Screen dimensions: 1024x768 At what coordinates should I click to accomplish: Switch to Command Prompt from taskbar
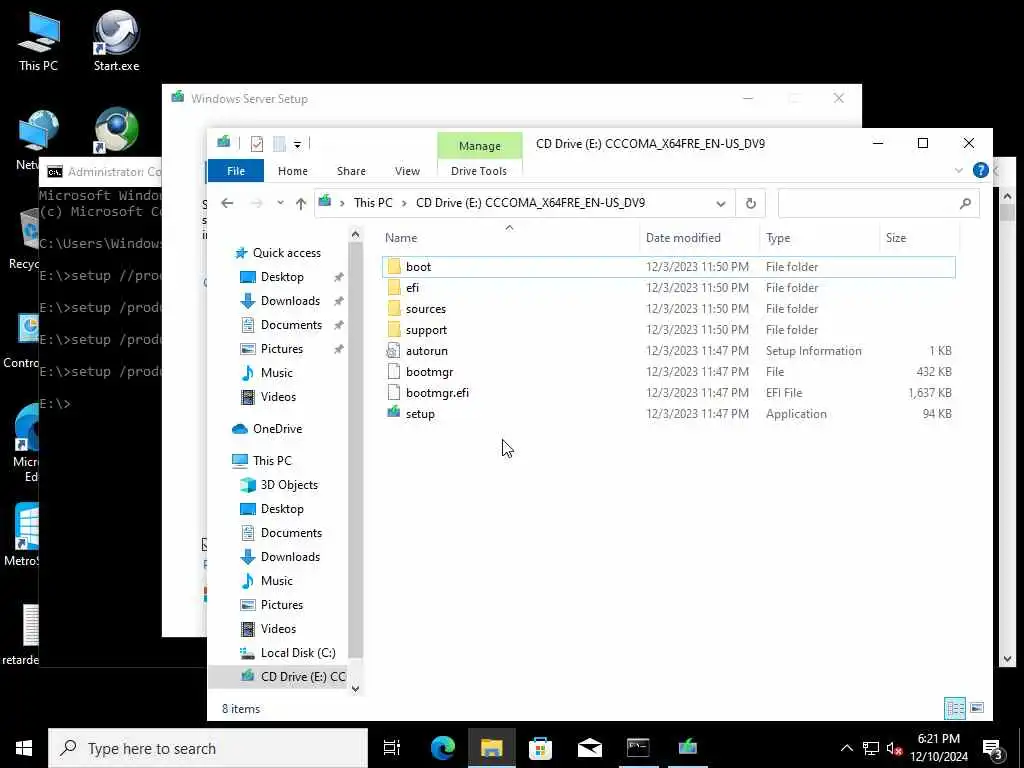[x=638, y=748]
